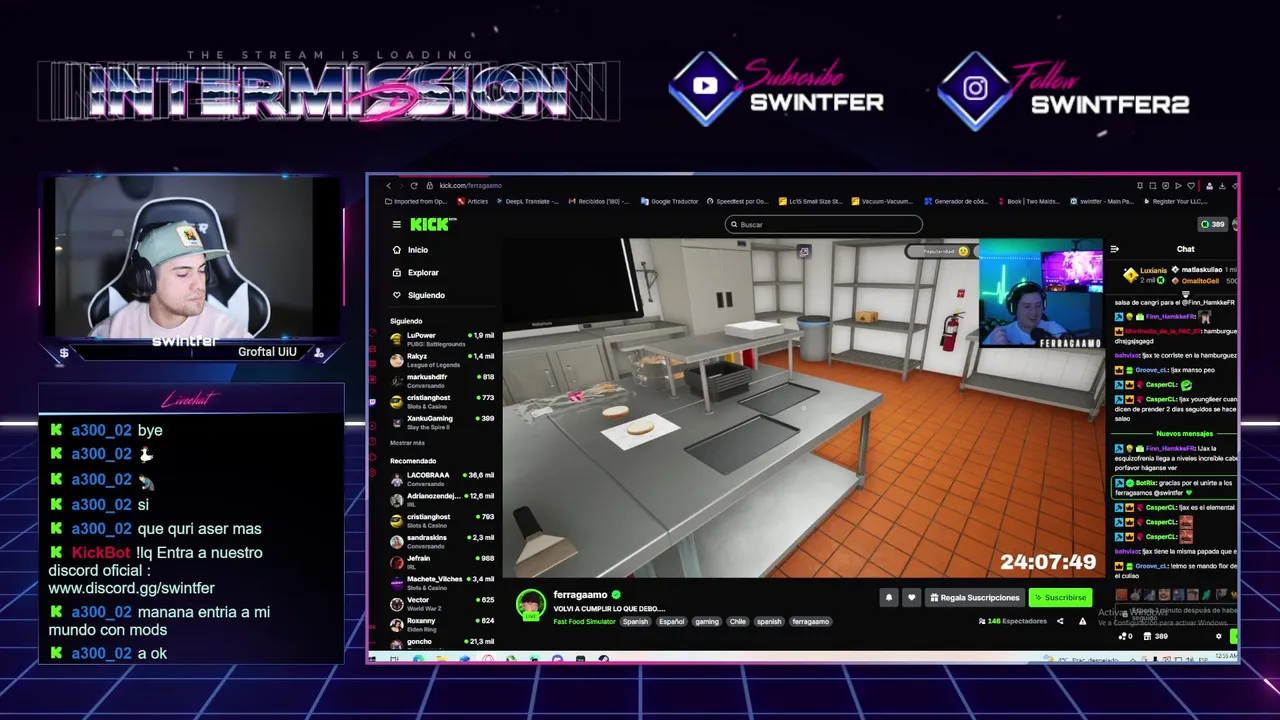
Task: Open Machete_Vilches recommended channel
Action: point(442,582)
